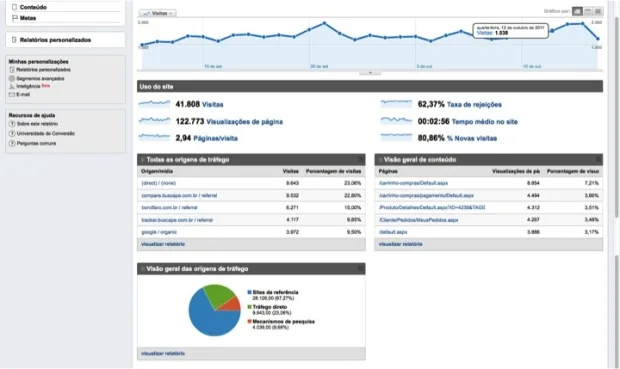
Task: Click the sparkline next to % Novas visitas
Action: [396, 137]
